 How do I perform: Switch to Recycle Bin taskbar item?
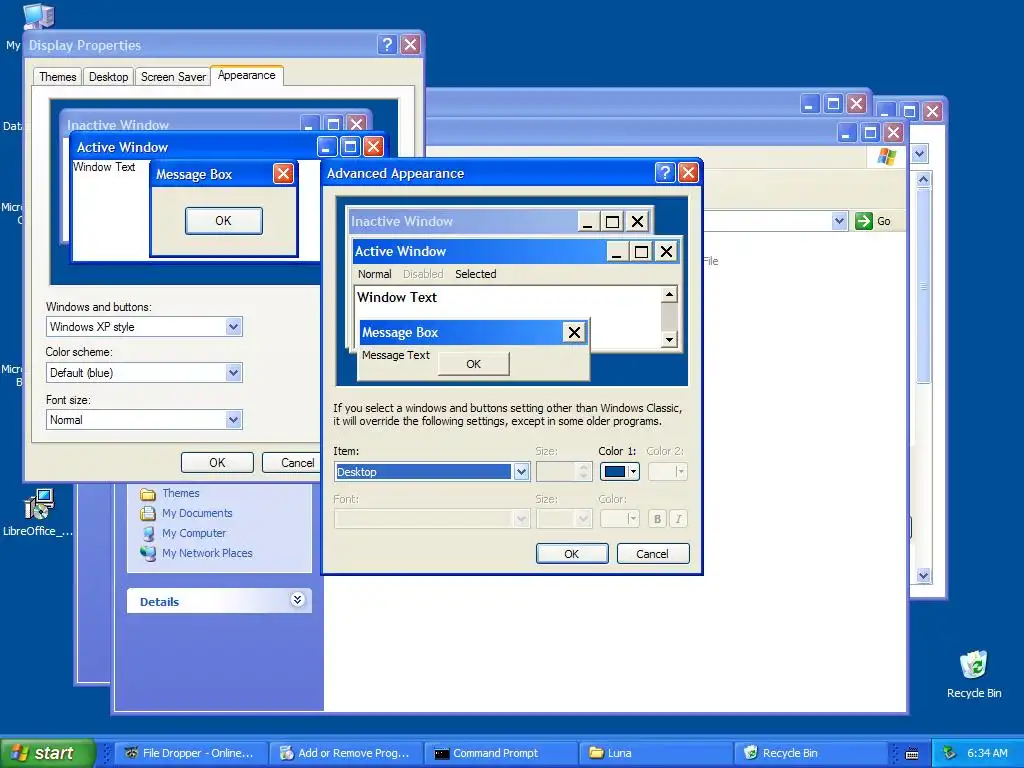810,753
